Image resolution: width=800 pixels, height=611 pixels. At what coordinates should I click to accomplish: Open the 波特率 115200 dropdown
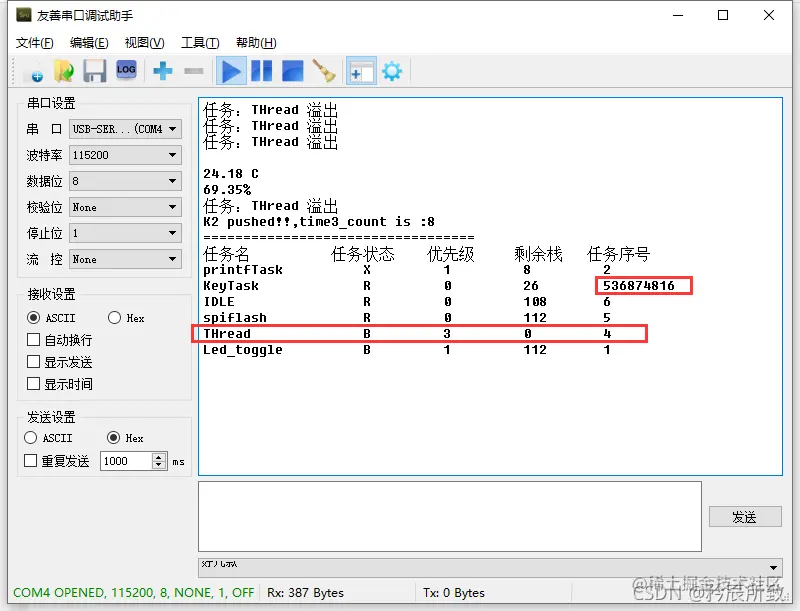pos(125,155)
